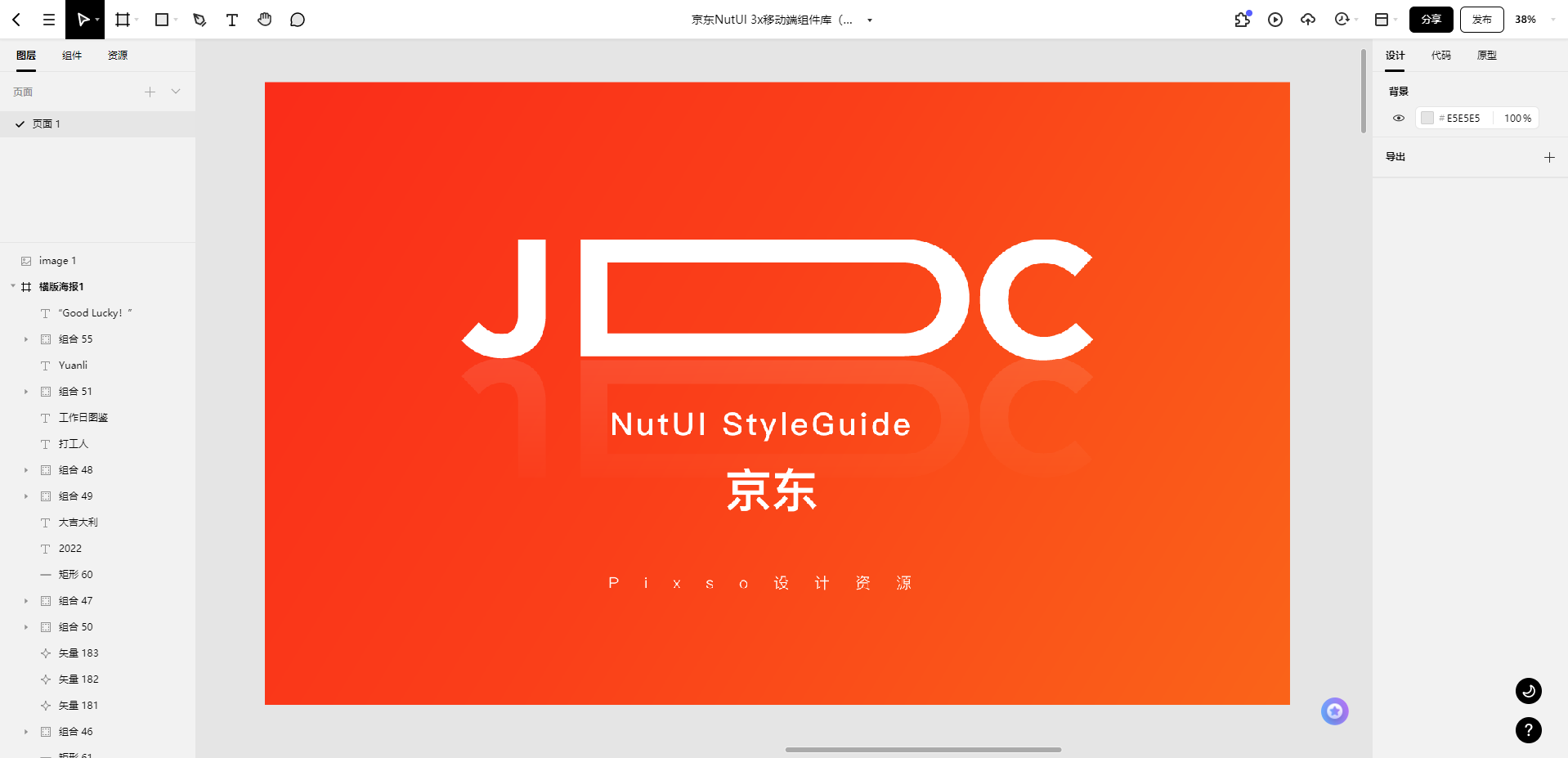
Task: Toggle background color visibility eye
Action: 1399,118
